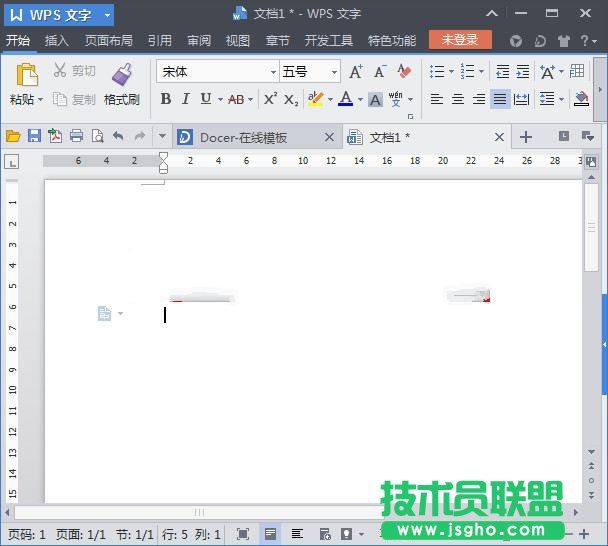
Task: Expand the WPS 文字 application menu arrow
Action: tap(107, 15)
